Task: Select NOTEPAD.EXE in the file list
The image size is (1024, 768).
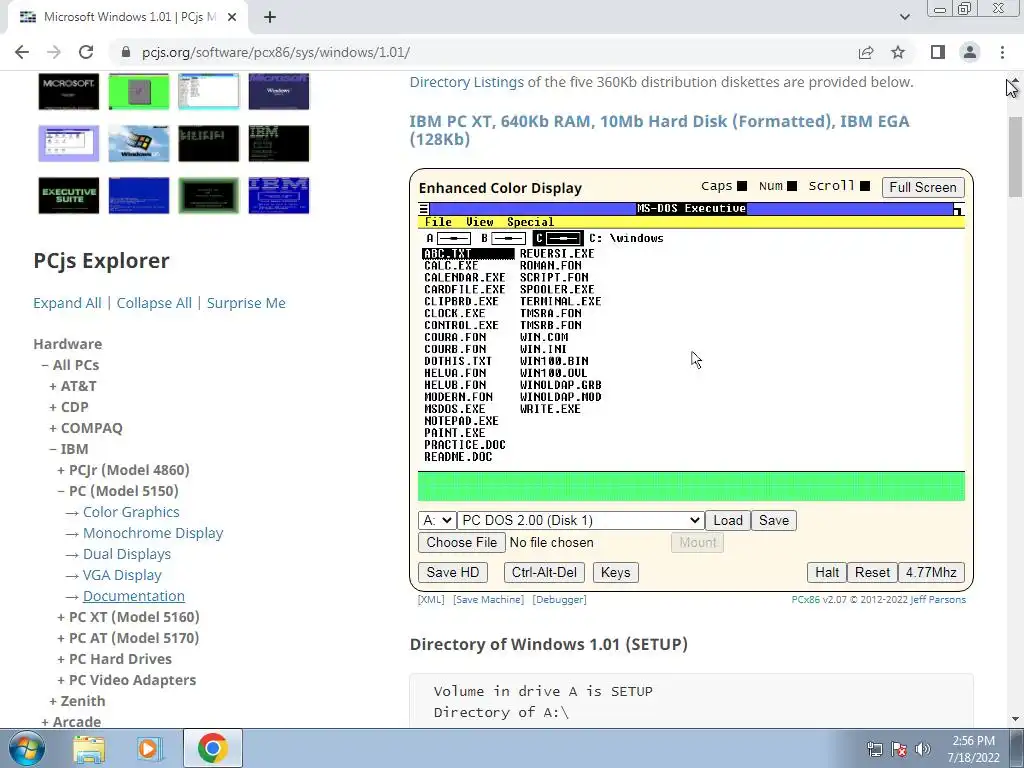Action: tap(461, 421)
